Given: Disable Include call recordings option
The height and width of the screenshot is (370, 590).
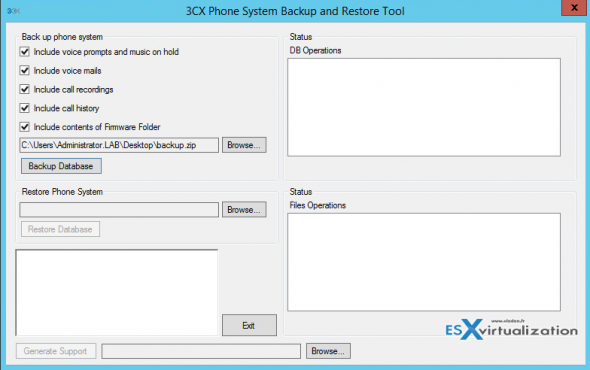Looking at the screenshot, I should pyautogui.click(x=25, y=89).
